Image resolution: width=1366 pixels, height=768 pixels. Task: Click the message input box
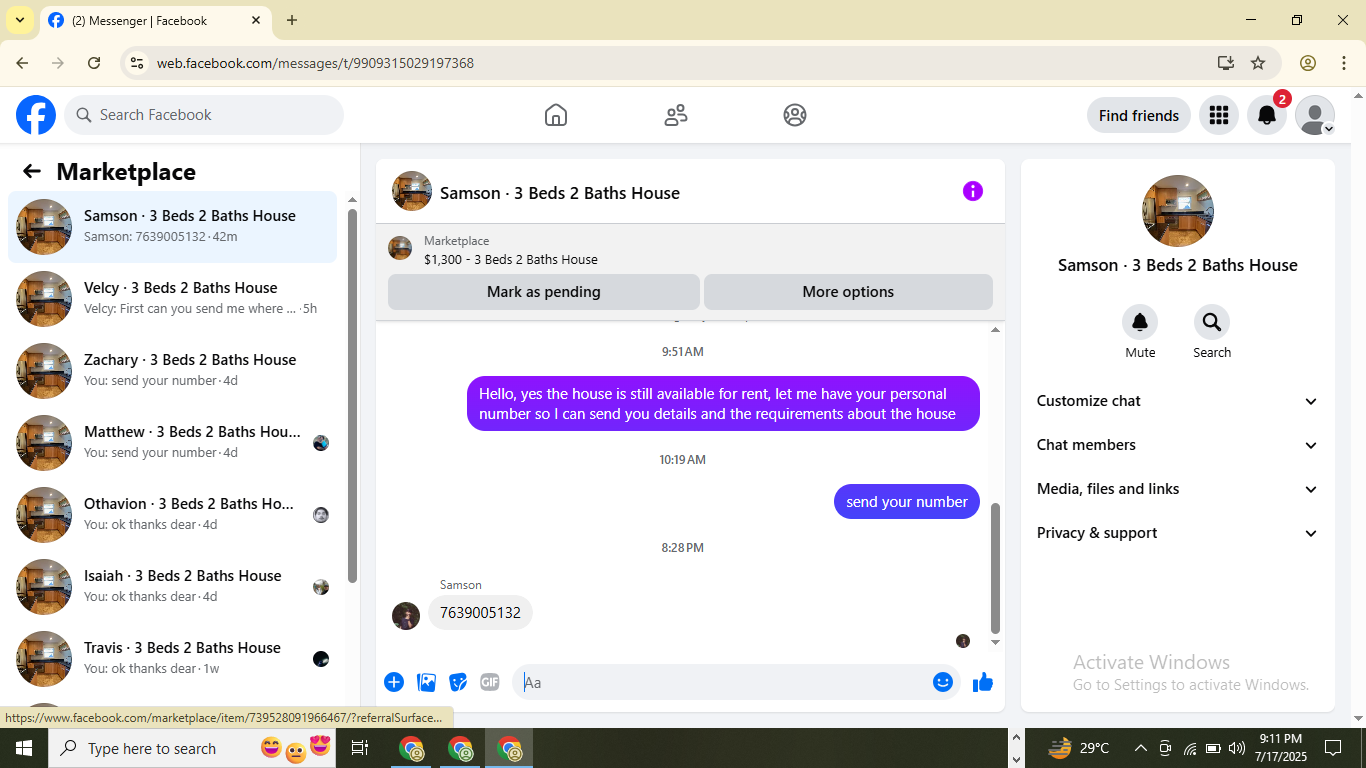pos(736,682)
